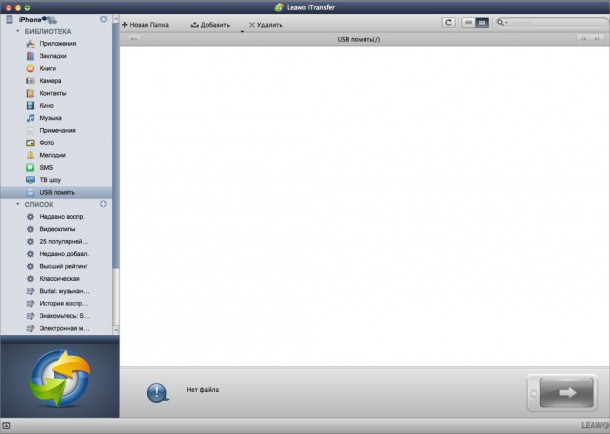The width and height of the screenshot is (610, 434).
Task: Click the Камера camera icon
Action: click(30, 81)
